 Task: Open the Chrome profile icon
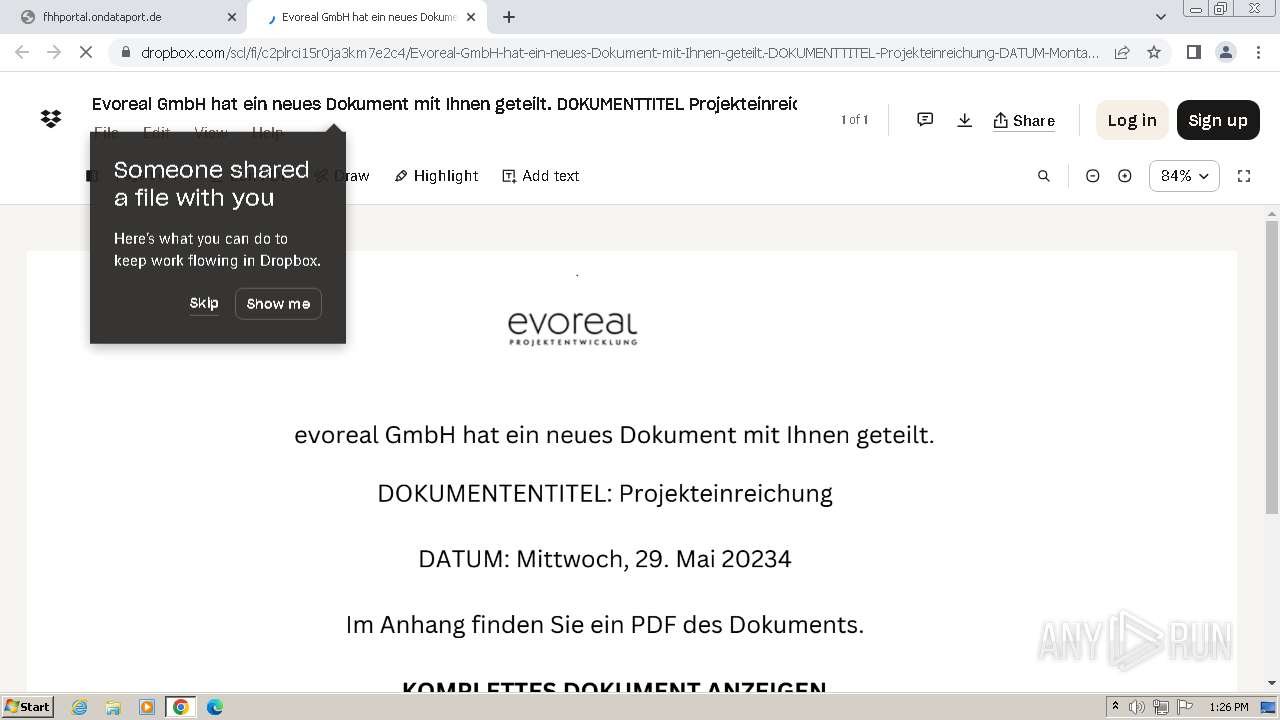point(1225,52)
